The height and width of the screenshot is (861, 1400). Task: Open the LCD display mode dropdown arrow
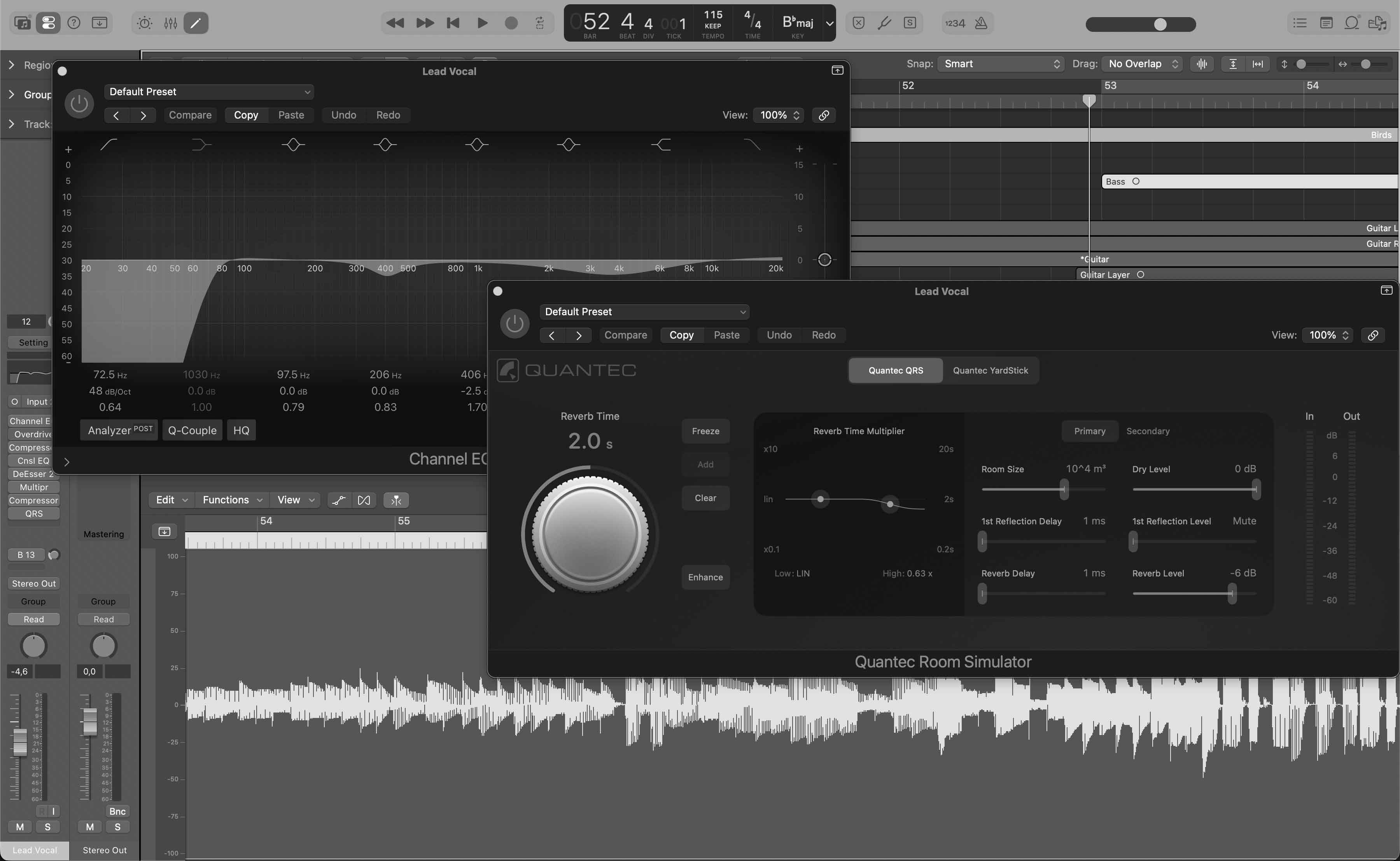[829, 23]
